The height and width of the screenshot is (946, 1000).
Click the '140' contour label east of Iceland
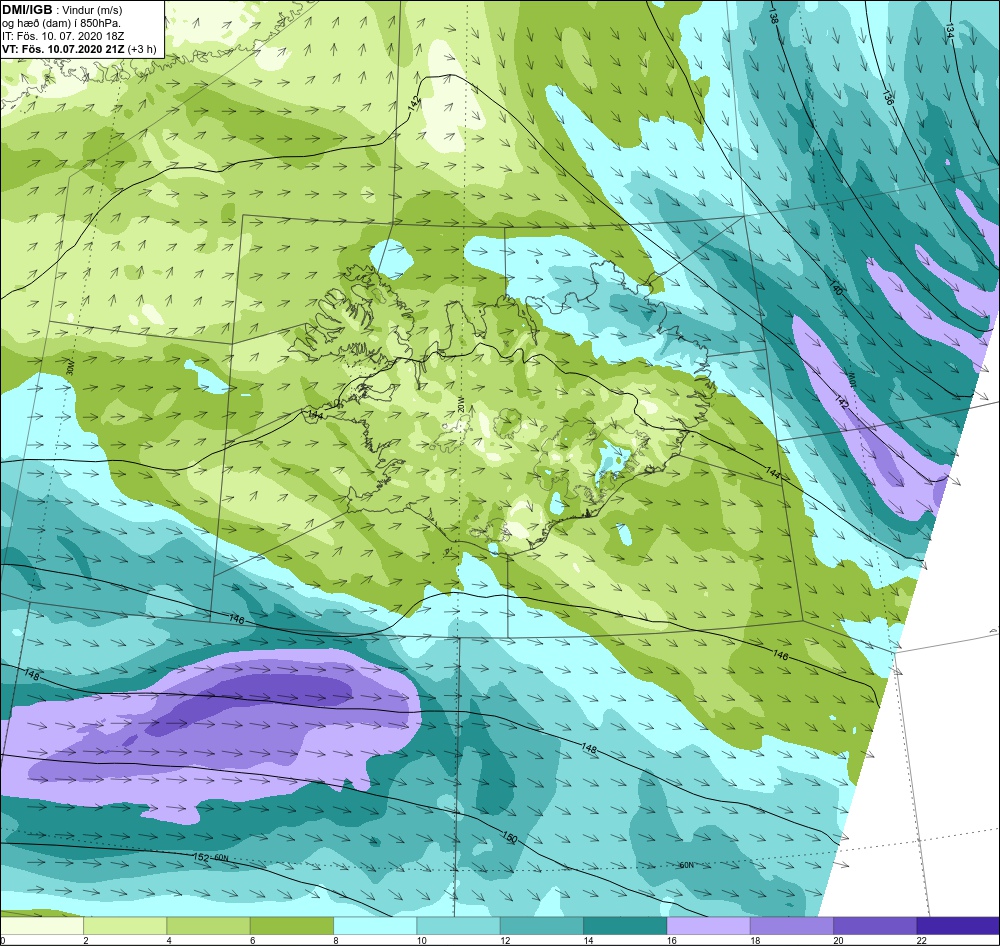click(x=835, y=287)
